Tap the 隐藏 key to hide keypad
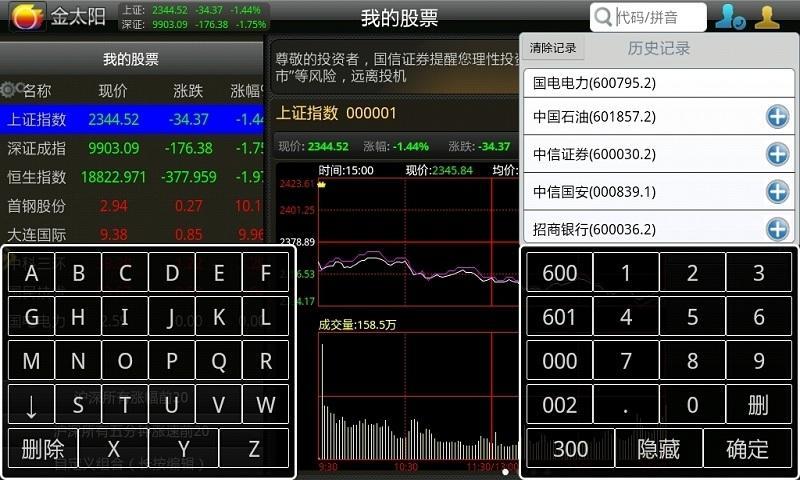The width and height of the screenshot is (800, 480). click(659, 449)
